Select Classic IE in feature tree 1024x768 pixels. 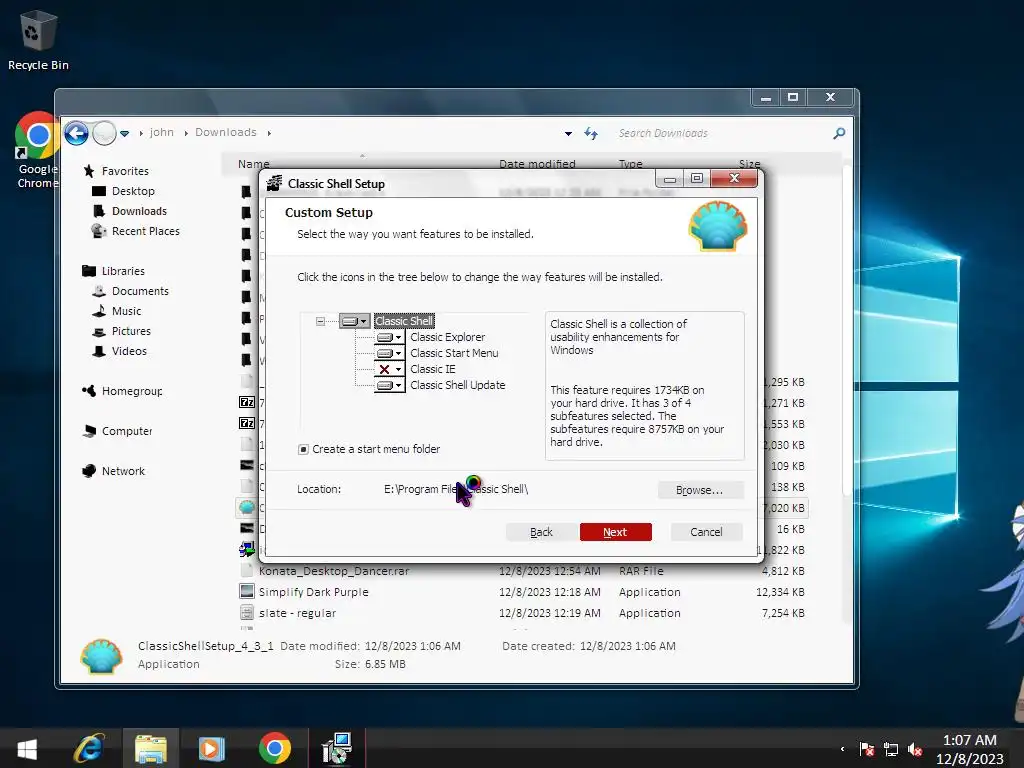tap(432, 369)
